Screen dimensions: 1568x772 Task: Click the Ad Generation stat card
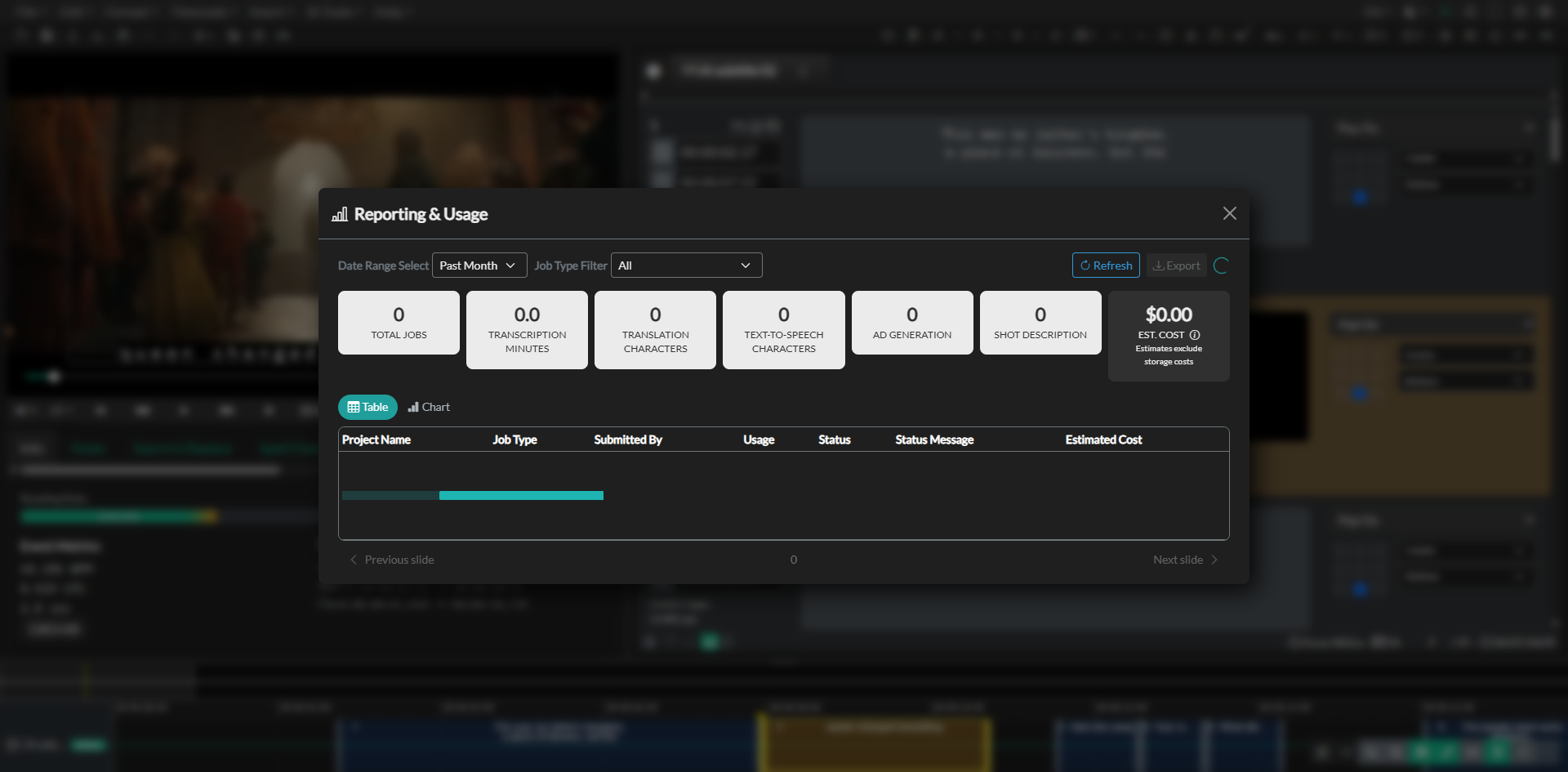click(x=912, y=323)
